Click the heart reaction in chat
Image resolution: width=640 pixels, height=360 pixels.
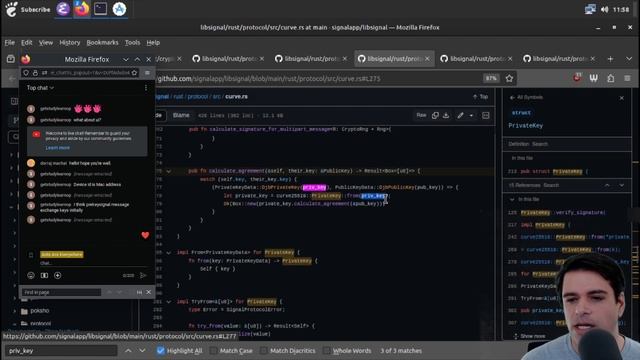click(145, 235)
